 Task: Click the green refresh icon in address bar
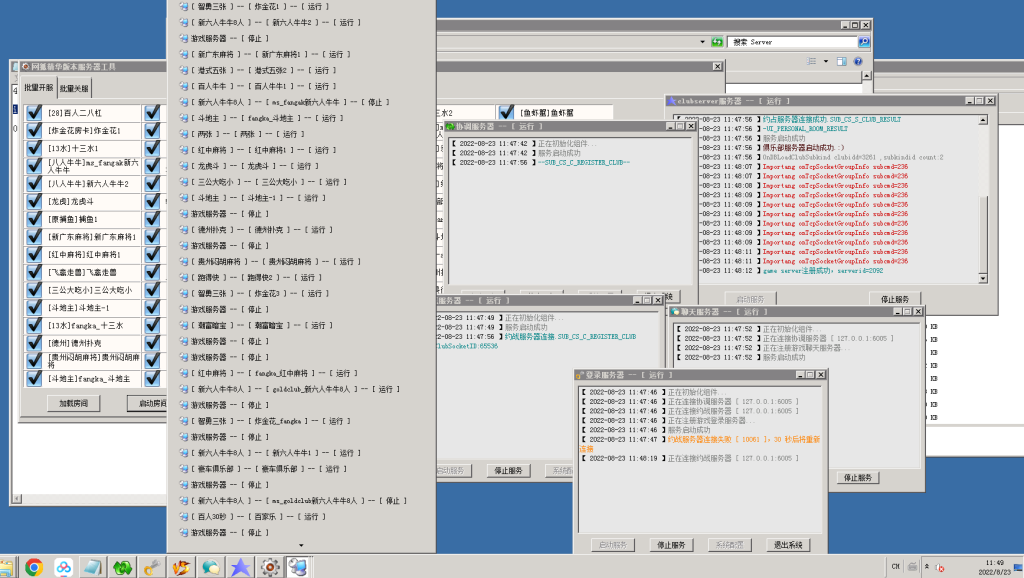pyautogui.click(x=717, y=42)
